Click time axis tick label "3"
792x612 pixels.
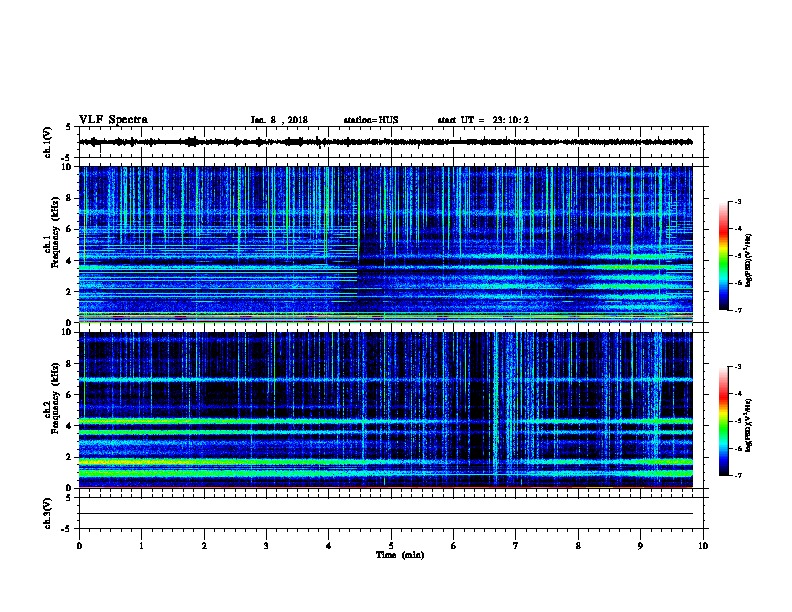pyautogui.click(x=266, y=546)
